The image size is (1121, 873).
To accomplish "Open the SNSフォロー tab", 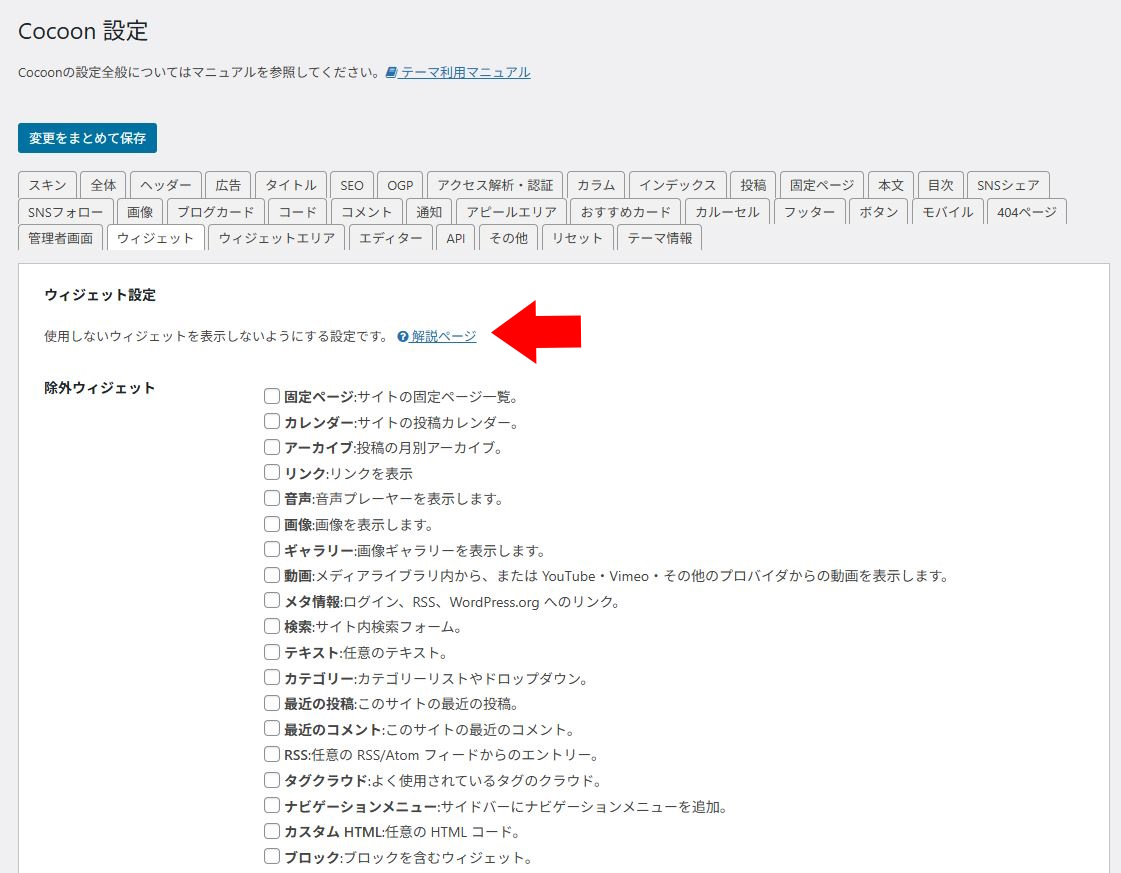I will (65, 212).
